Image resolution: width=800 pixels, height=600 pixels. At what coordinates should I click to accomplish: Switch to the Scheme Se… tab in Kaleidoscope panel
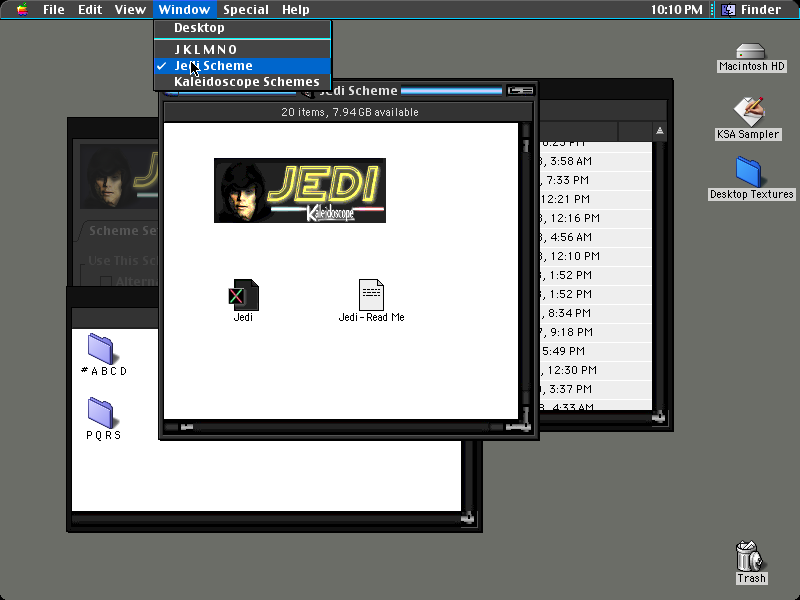[x=120, y=231]
